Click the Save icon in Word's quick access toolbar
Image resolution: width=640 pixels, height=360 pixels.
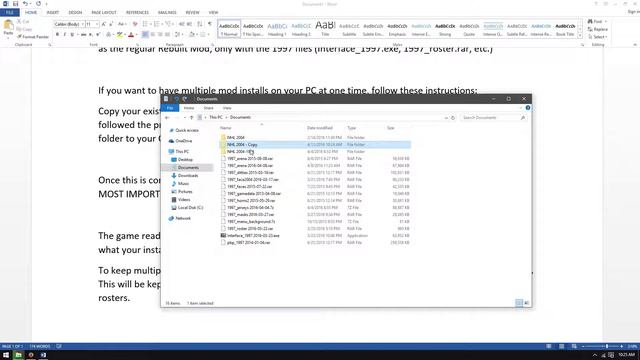16,4
